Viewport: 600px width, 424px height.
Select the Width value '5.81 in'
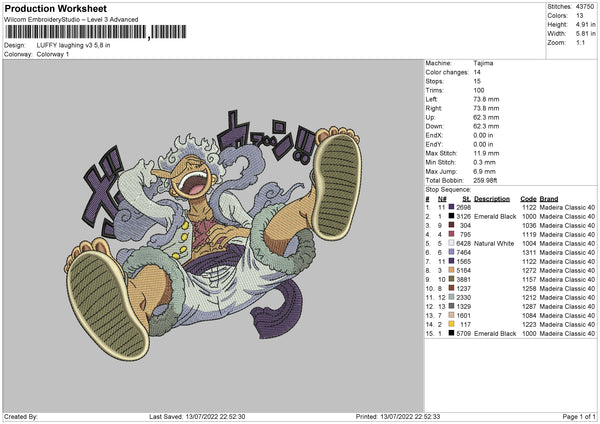pos(585,34)
